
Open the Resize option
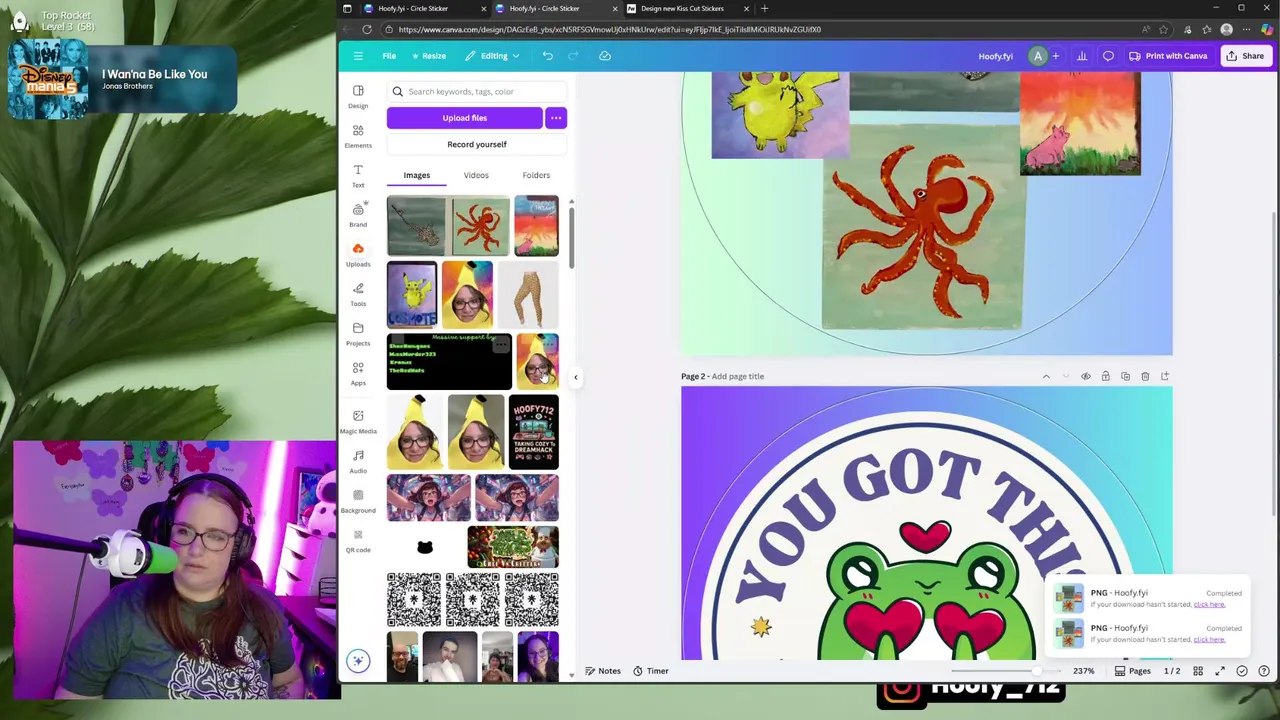coord(427,56)
